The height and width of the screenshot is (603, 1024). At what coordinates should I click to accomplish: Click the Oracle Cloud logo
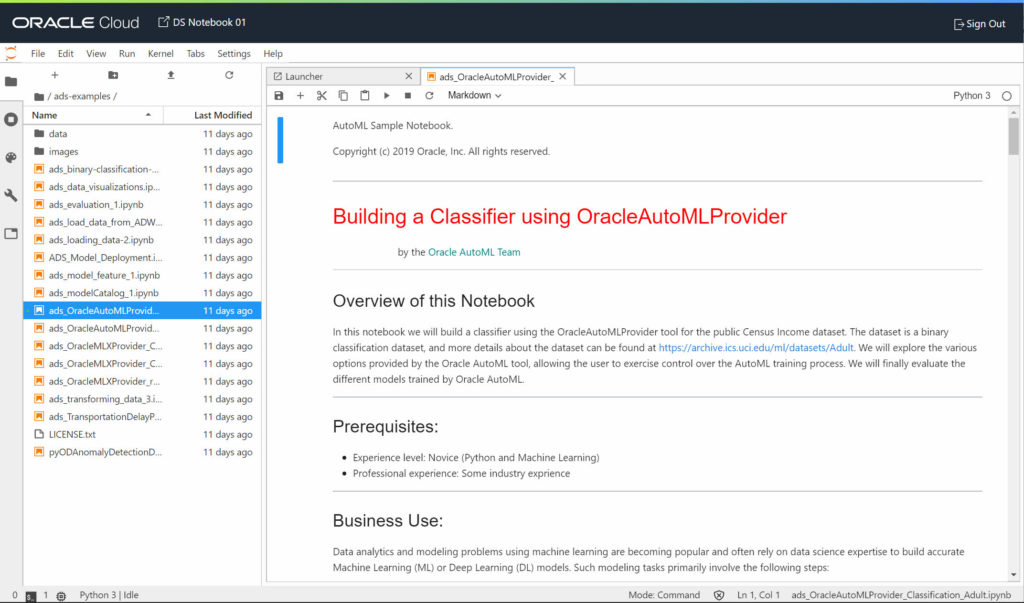(x=76, y=23)
